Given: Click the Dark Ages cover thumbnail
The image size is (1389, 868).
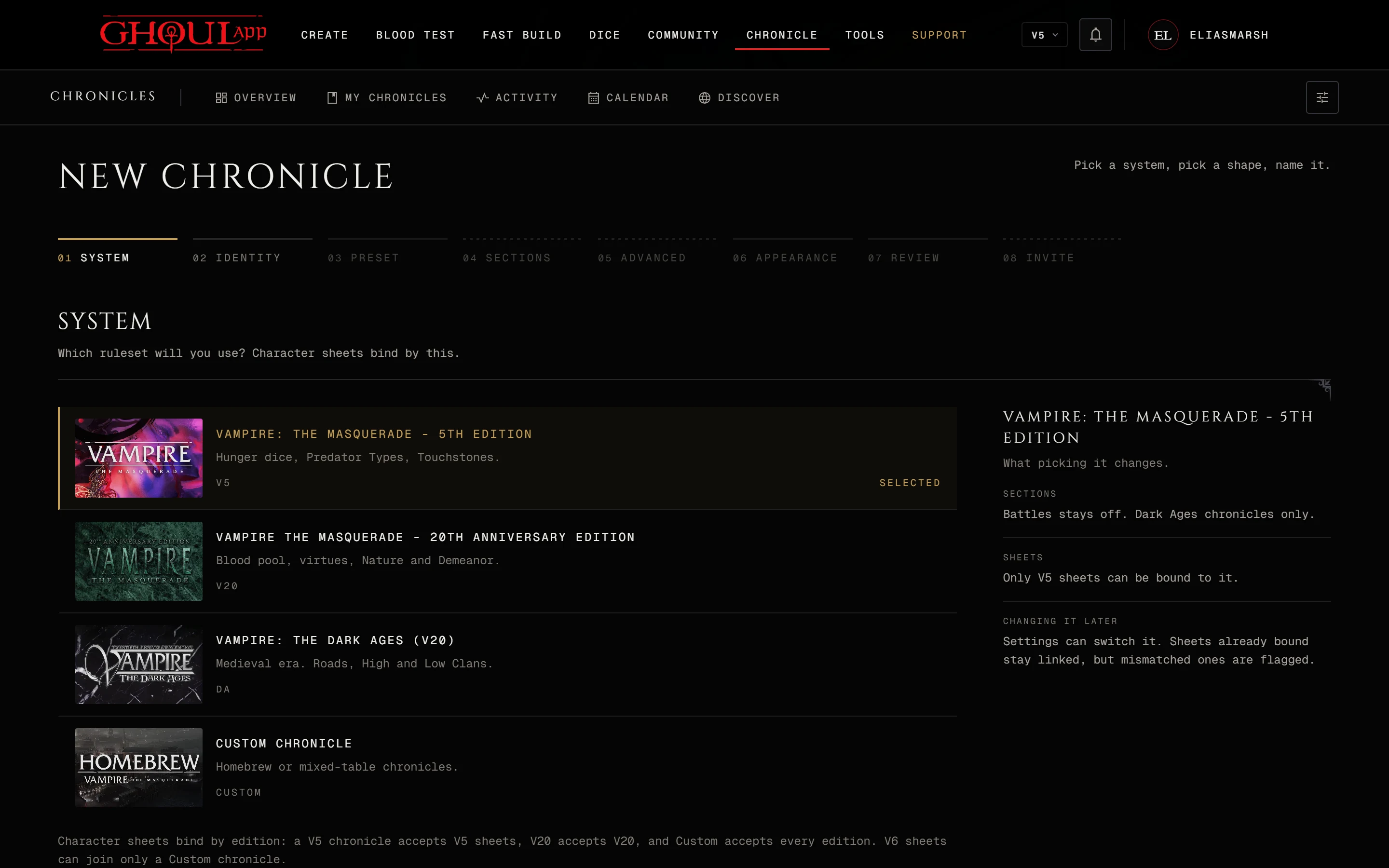Looking at the screenshot, I should [x=139, y=665].
